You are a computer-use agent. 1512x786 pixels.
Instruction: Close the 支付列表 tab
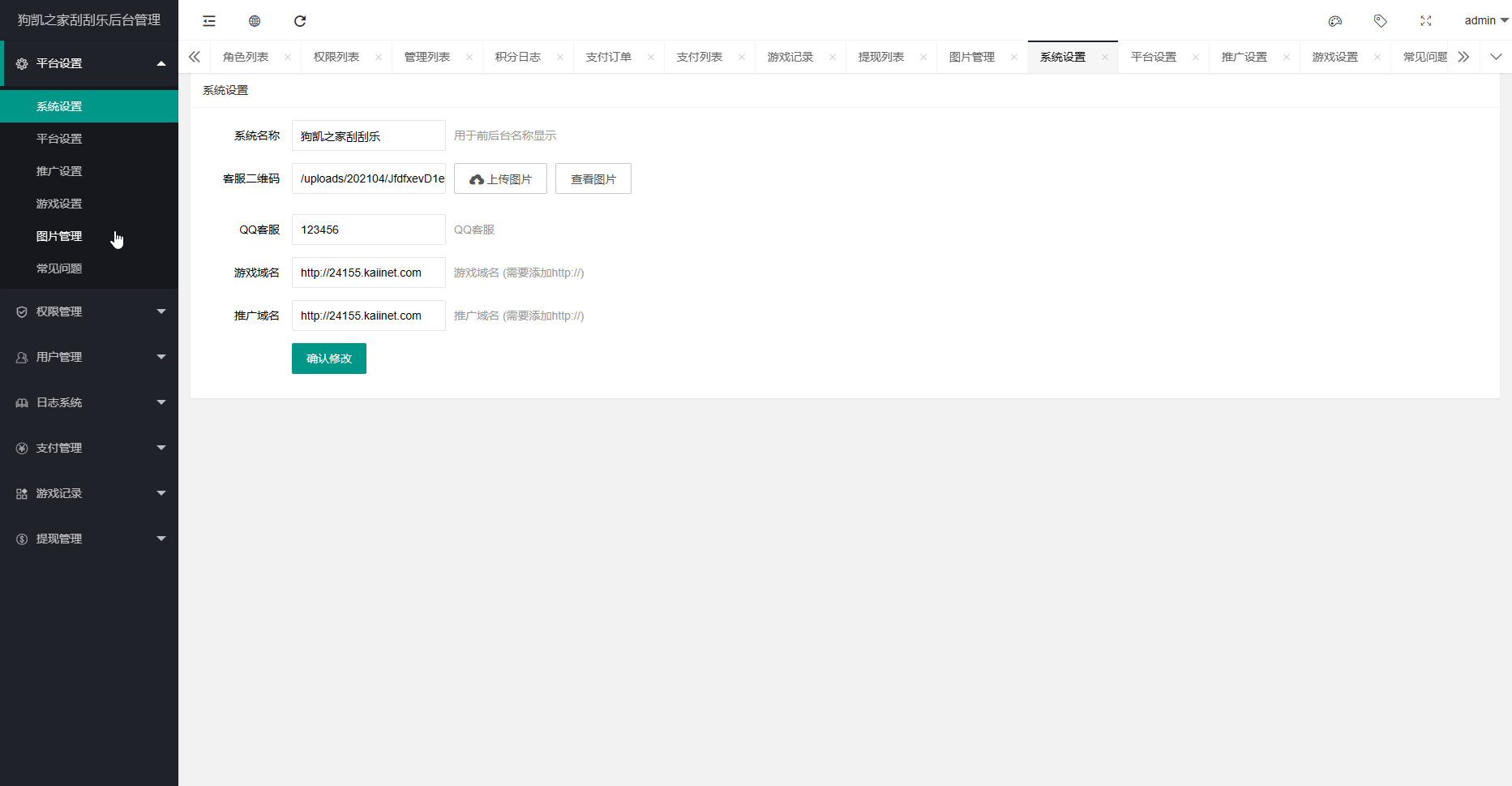742,57
